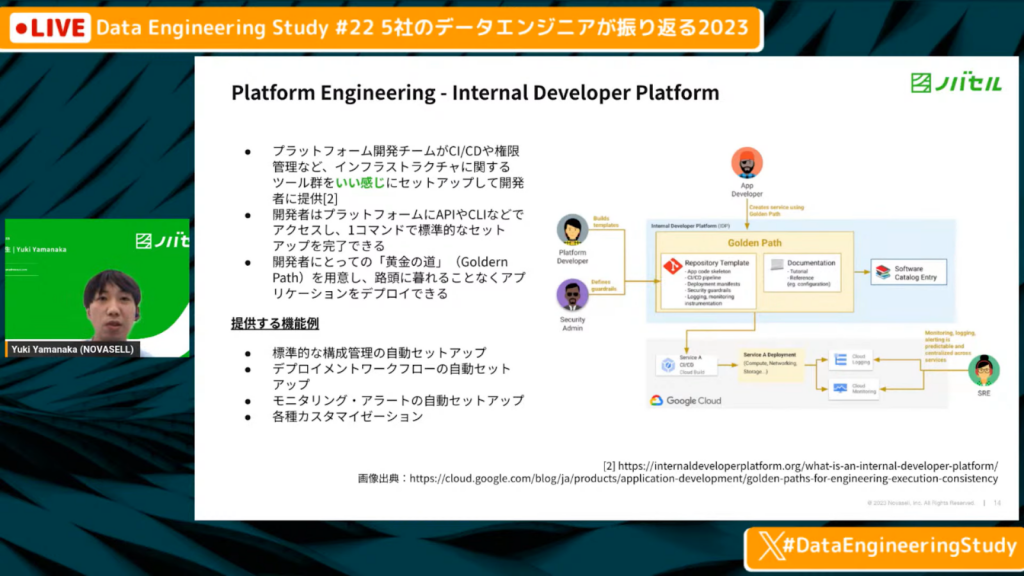Screen dimensions: 1024x576
Task: Click the SRE avatar icon
Action: (x=983, y=370)
